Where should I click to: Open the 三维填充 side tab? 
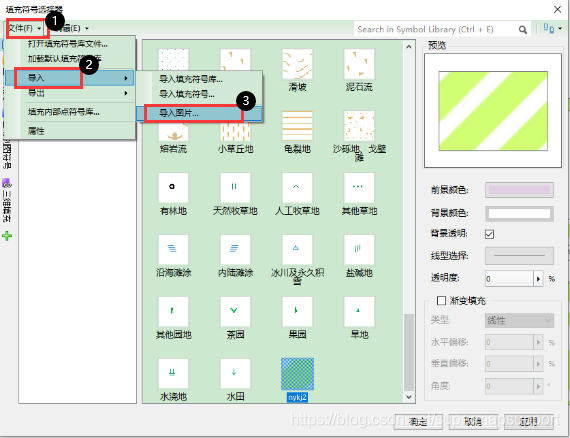click(x=7, y=200)
